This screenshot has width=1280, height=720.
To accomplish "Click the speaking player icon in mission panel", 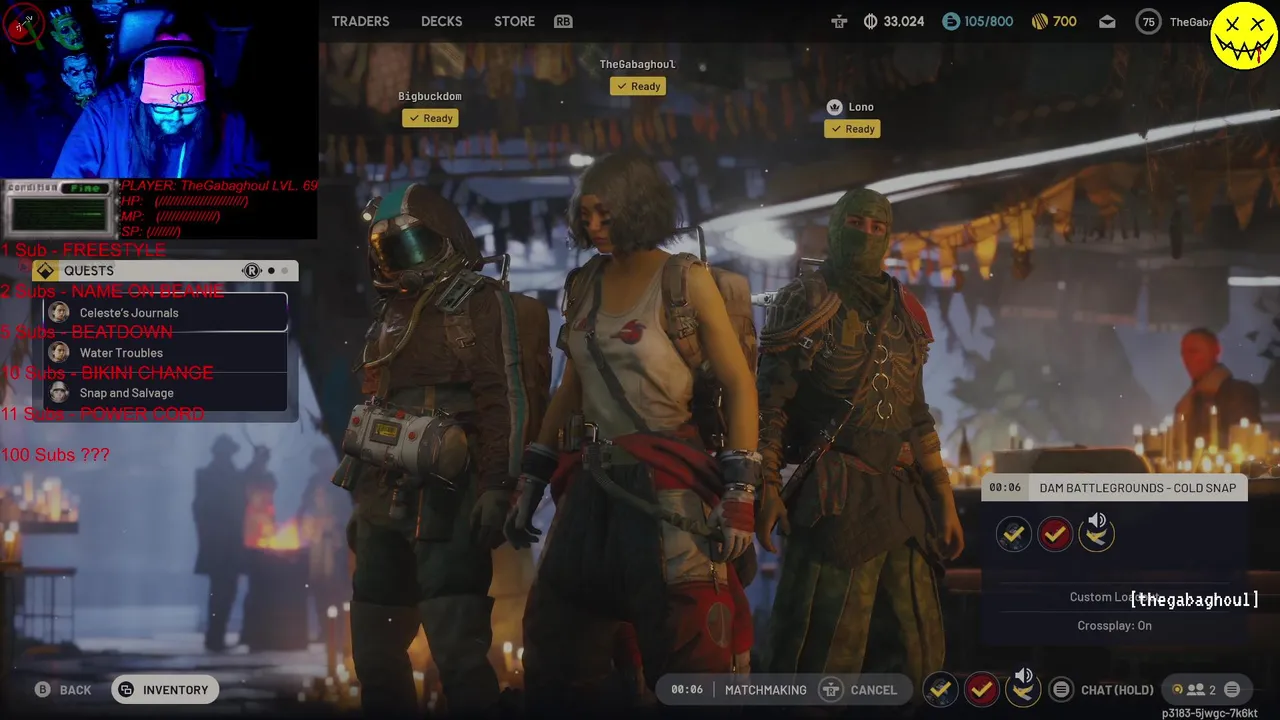I will pyautogui.click(x=1096, y=534).
